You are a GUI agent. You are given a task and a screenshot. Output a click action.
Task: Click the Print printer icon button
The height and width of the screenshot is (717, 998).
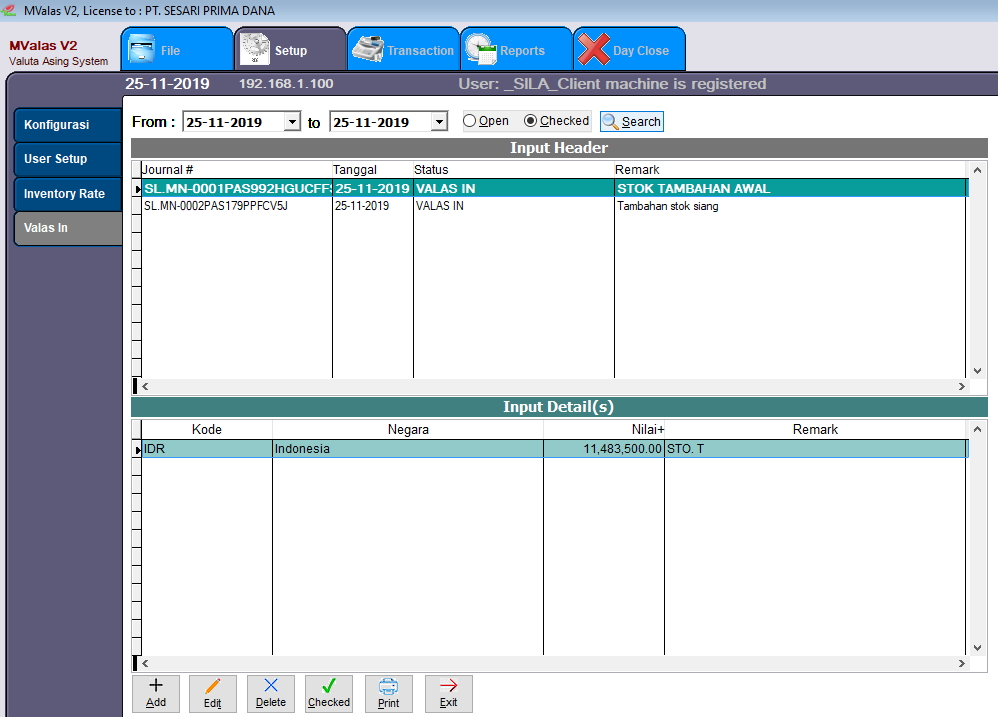tap(388, 693)
